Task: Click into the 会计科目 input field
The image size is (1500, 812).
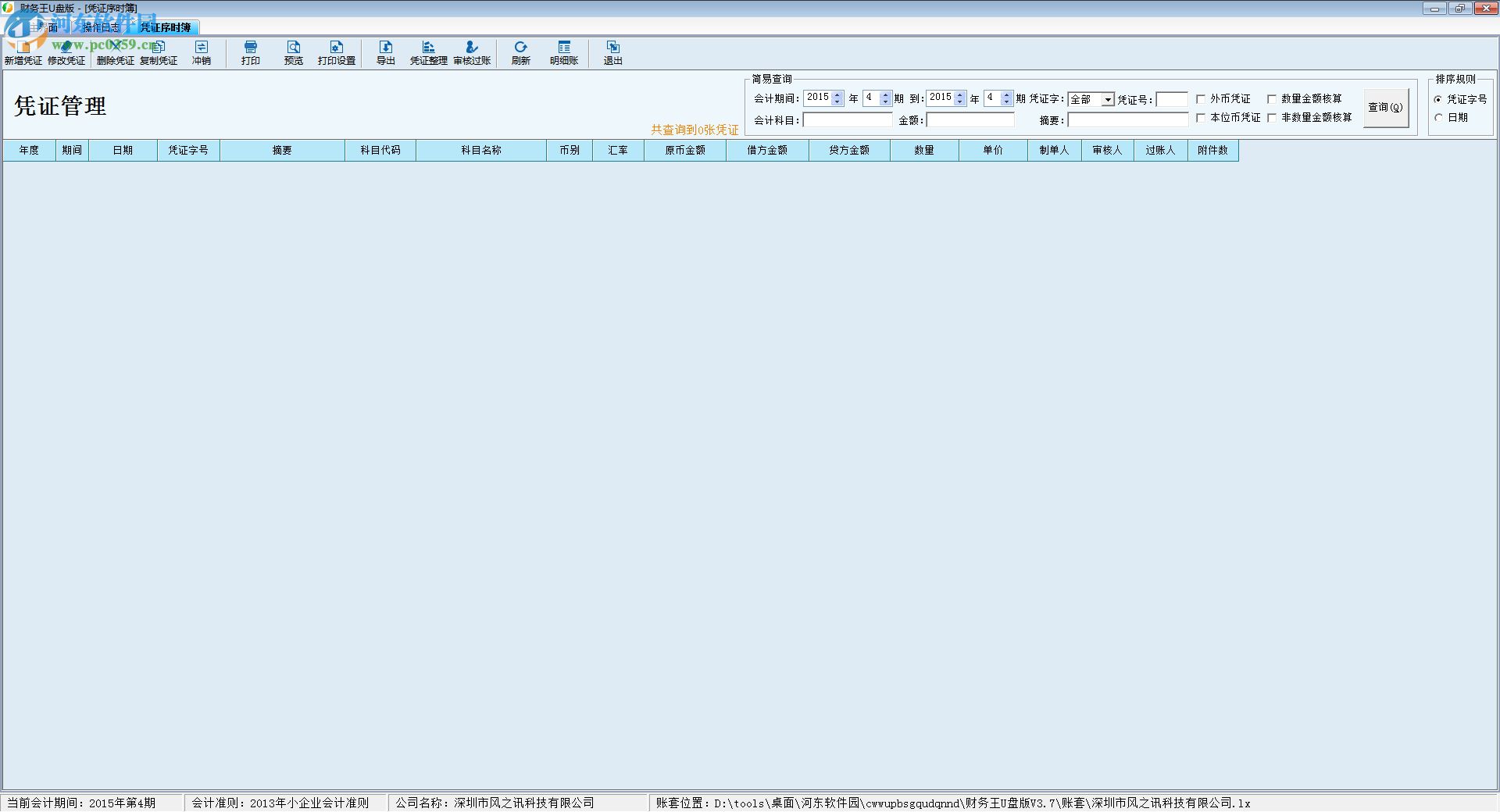Action: tap(847, 120)
